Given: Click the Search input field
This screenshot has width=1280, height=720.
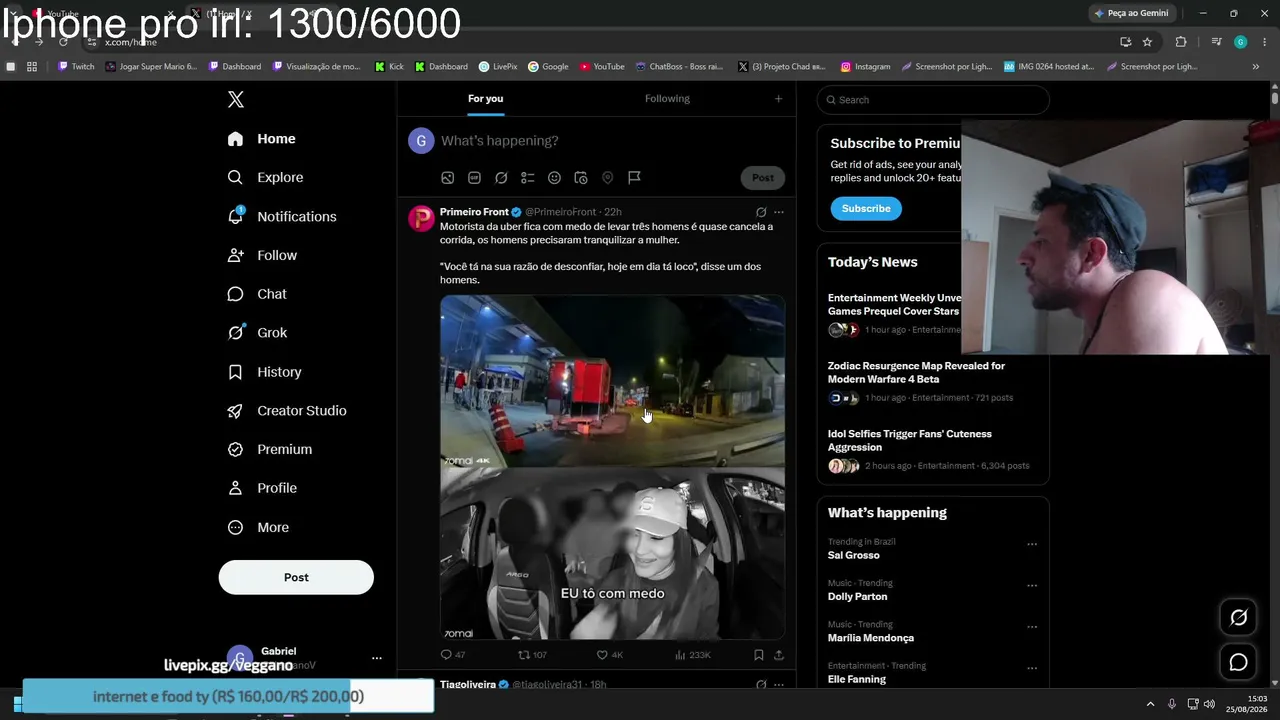Looking at the screenshot, I should (x=933, y=100).
